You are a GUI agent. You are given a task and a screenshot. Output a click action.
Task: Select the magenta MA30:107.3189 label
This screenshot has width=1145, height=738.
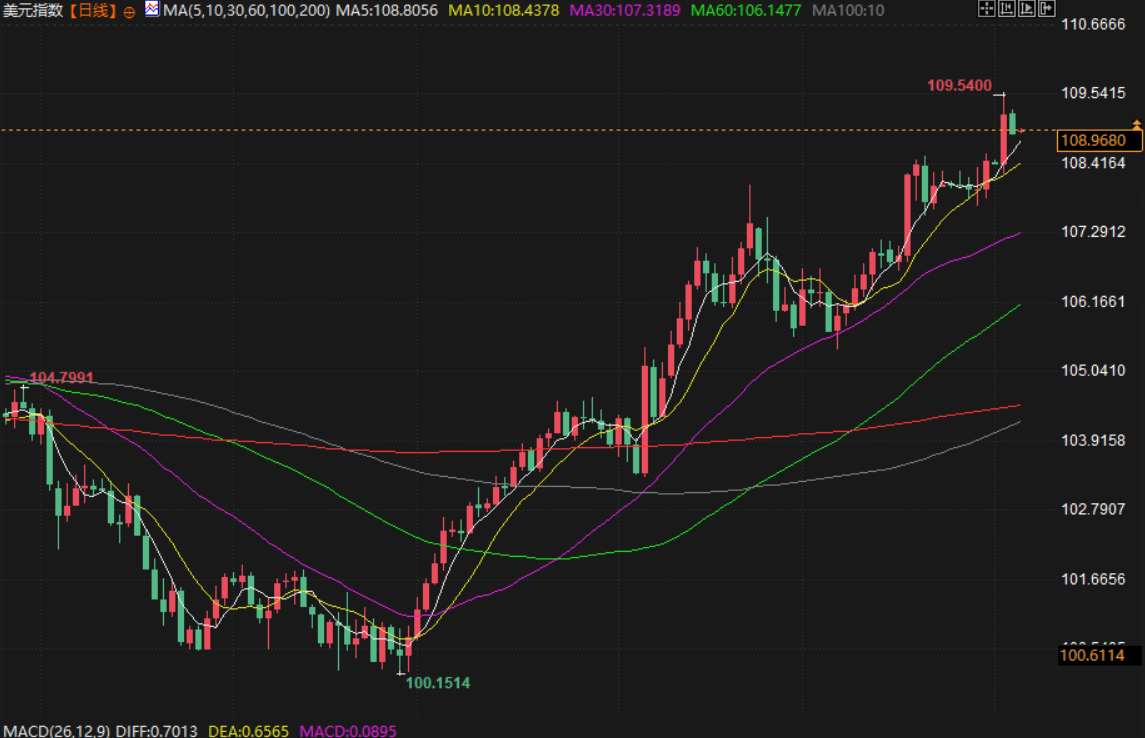coord(624,11)
